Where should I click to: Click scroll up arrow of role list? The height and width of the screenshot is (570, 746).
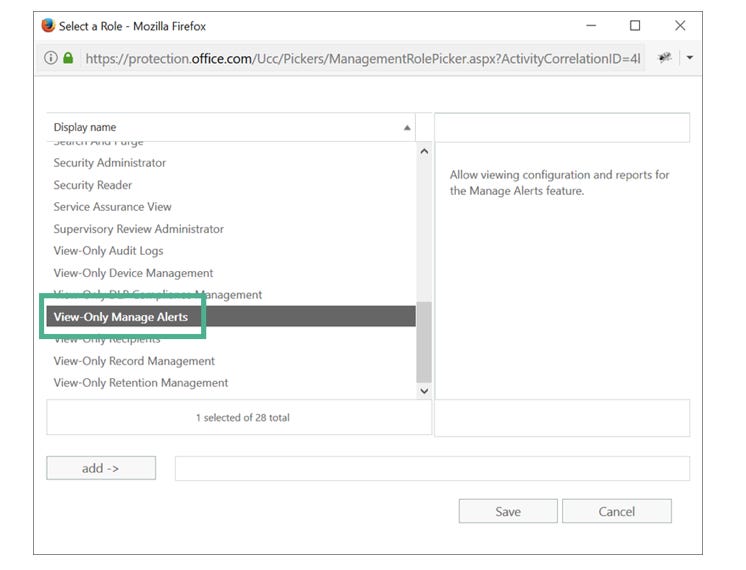(424, 151)
